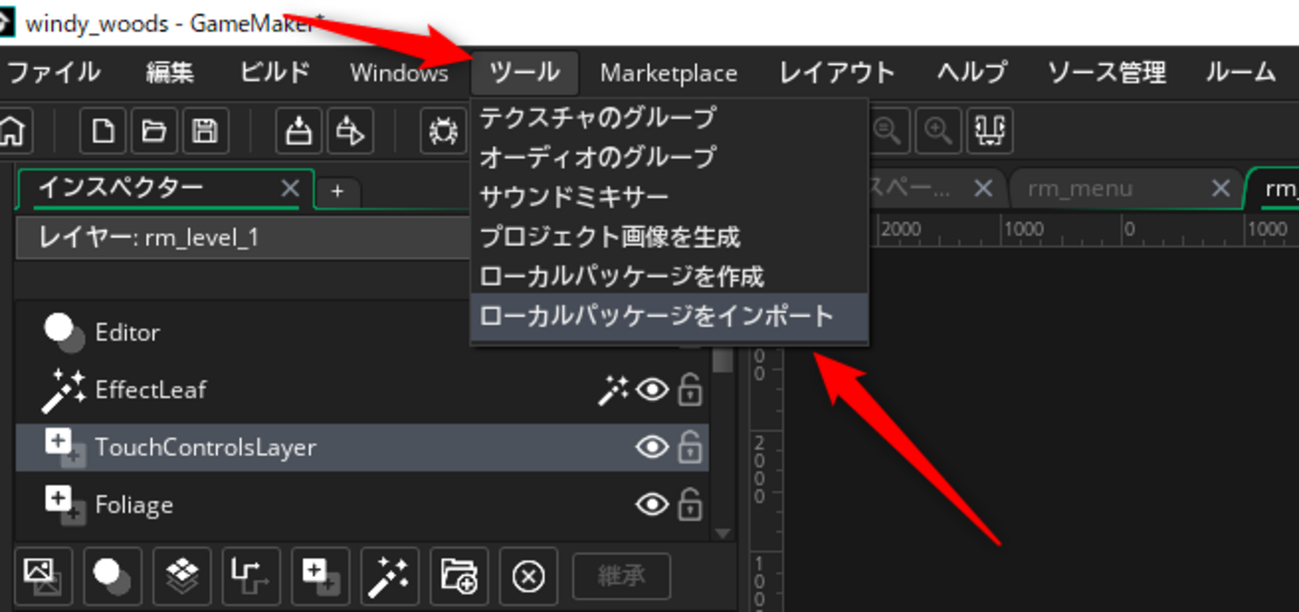This screenshot has width=1299, height=612.
Task: Zoom out using the magnifier minus icon
Action: click(x=887, y=131)
